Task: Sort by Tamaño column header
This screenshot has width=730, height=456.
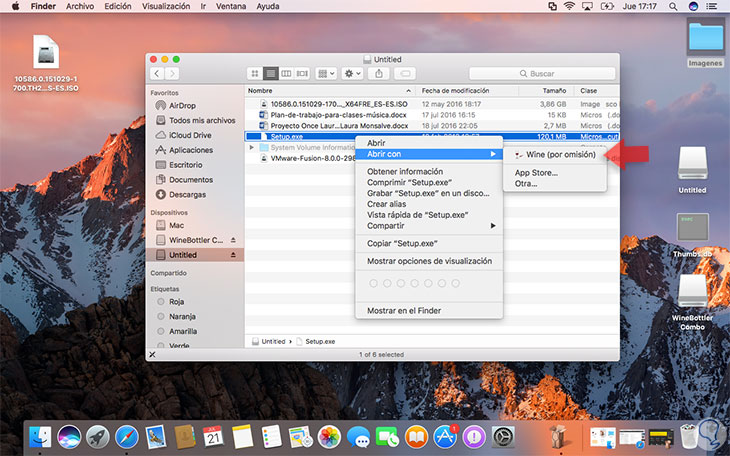Action: click(x=548, y=91)
